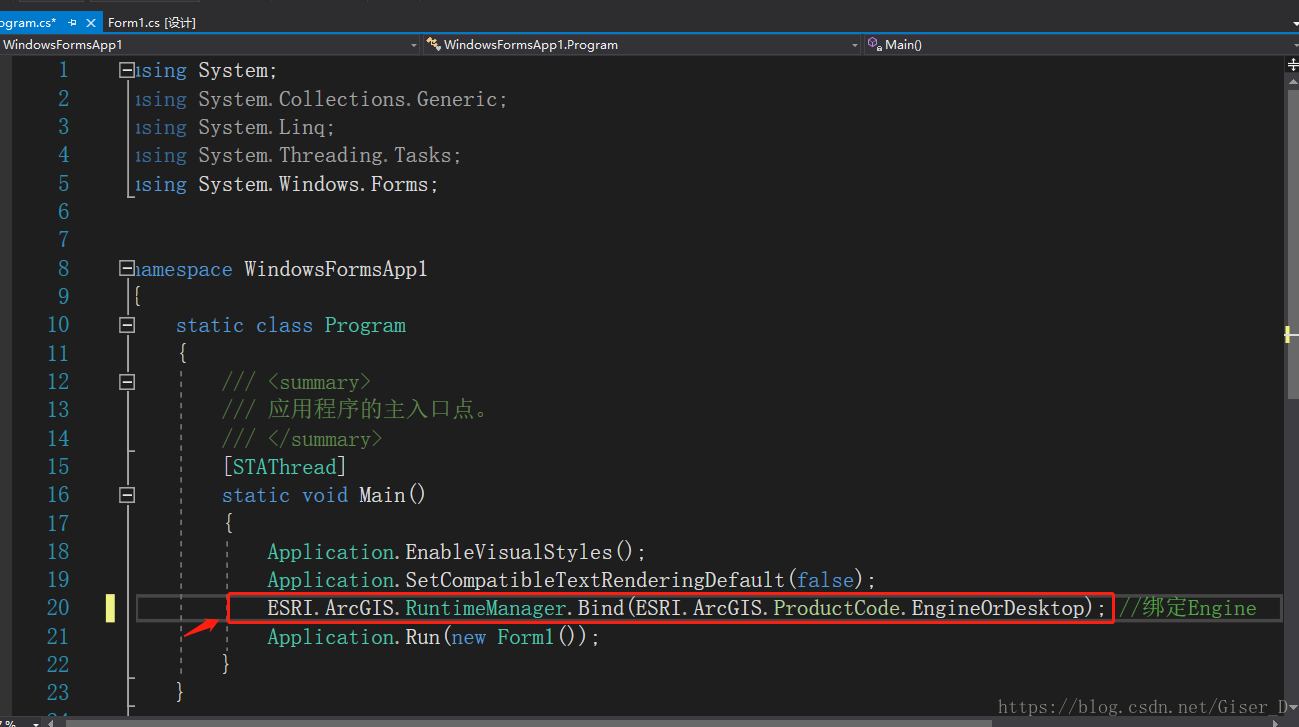Click the text 'System.Collections.Generic'
Screen dimensions: 1299x727
348,99
